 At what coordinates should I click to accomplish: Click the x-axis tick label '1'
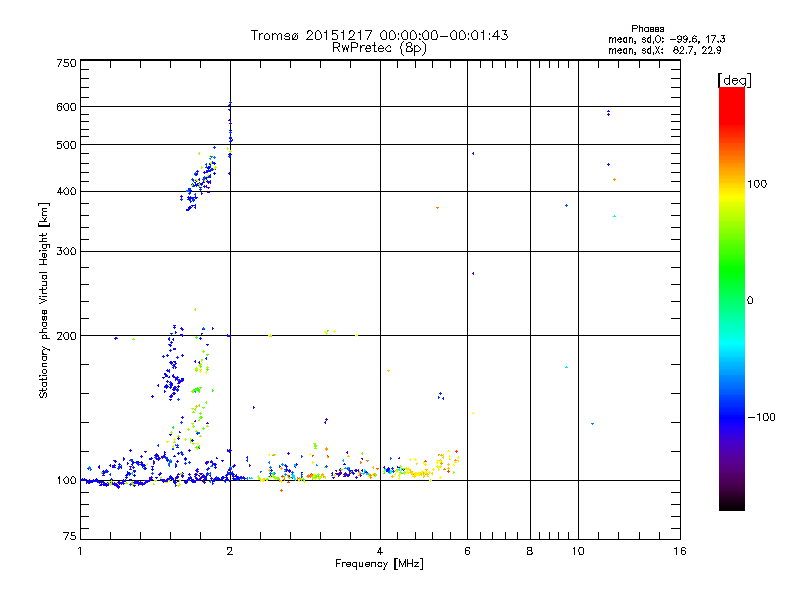click(x=80, y=551)
